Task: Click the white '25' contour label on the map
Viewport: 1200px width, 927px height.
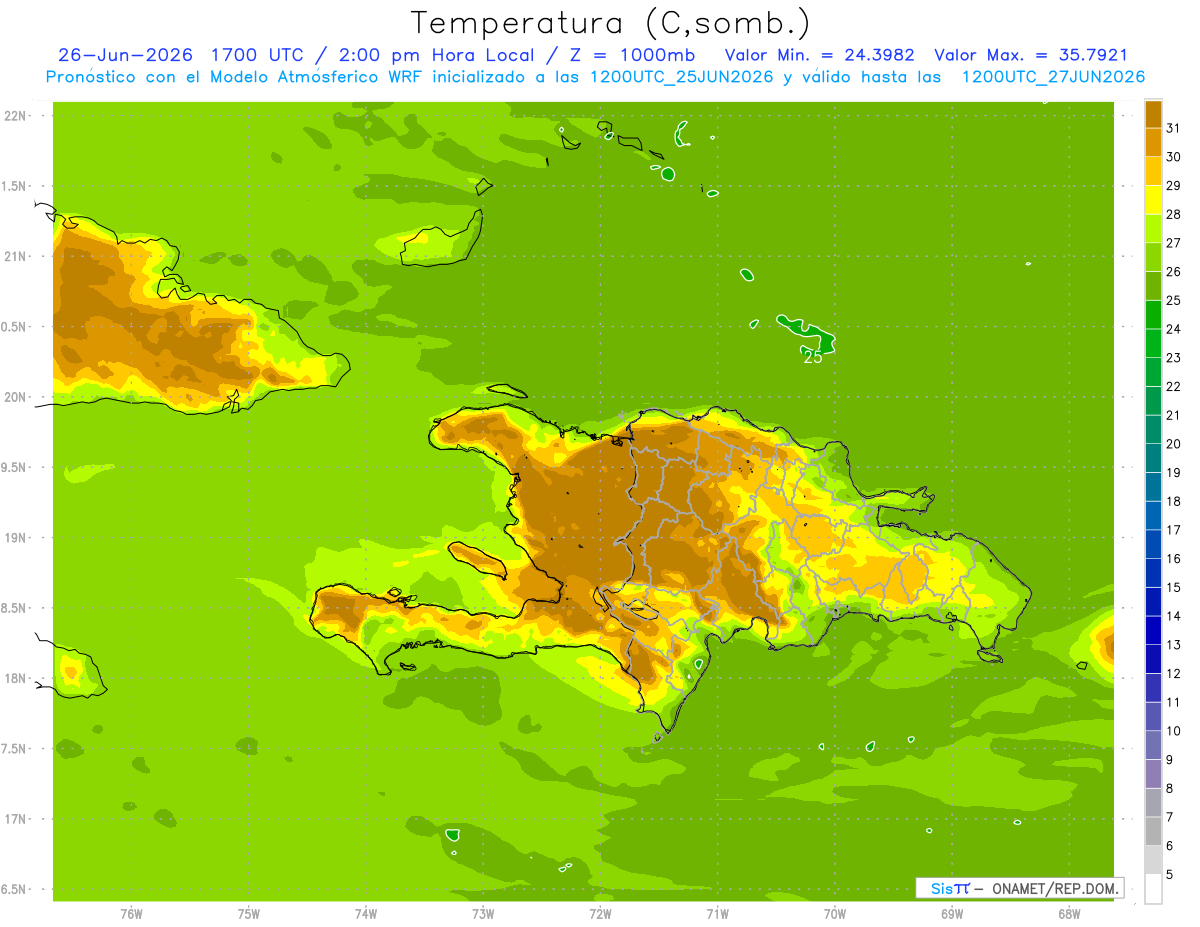Action: tap(813, 357)
